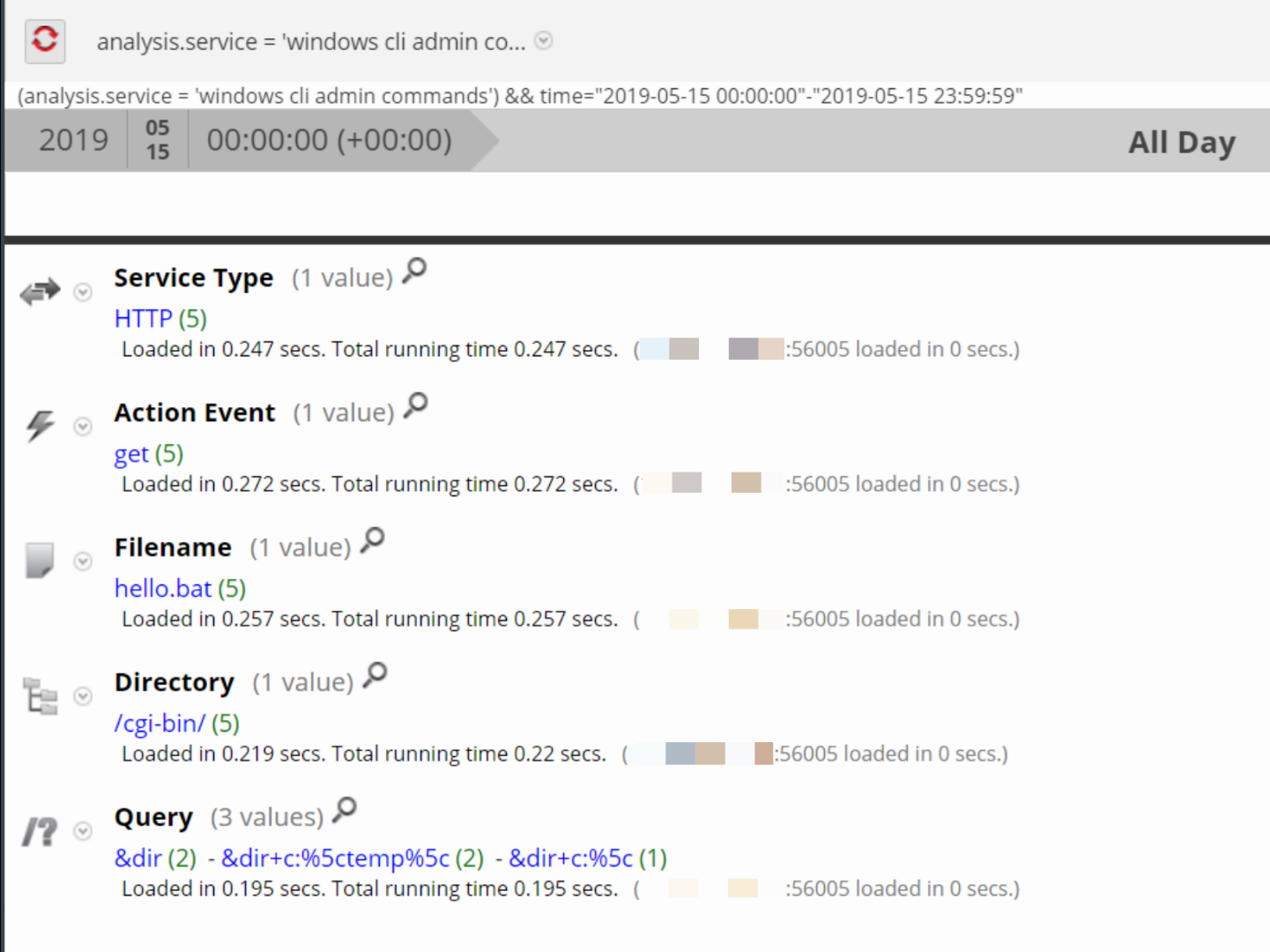Search Service Type values with magnifier
The height and width of the screenshot is (952, 1270).
coord(414,271)
